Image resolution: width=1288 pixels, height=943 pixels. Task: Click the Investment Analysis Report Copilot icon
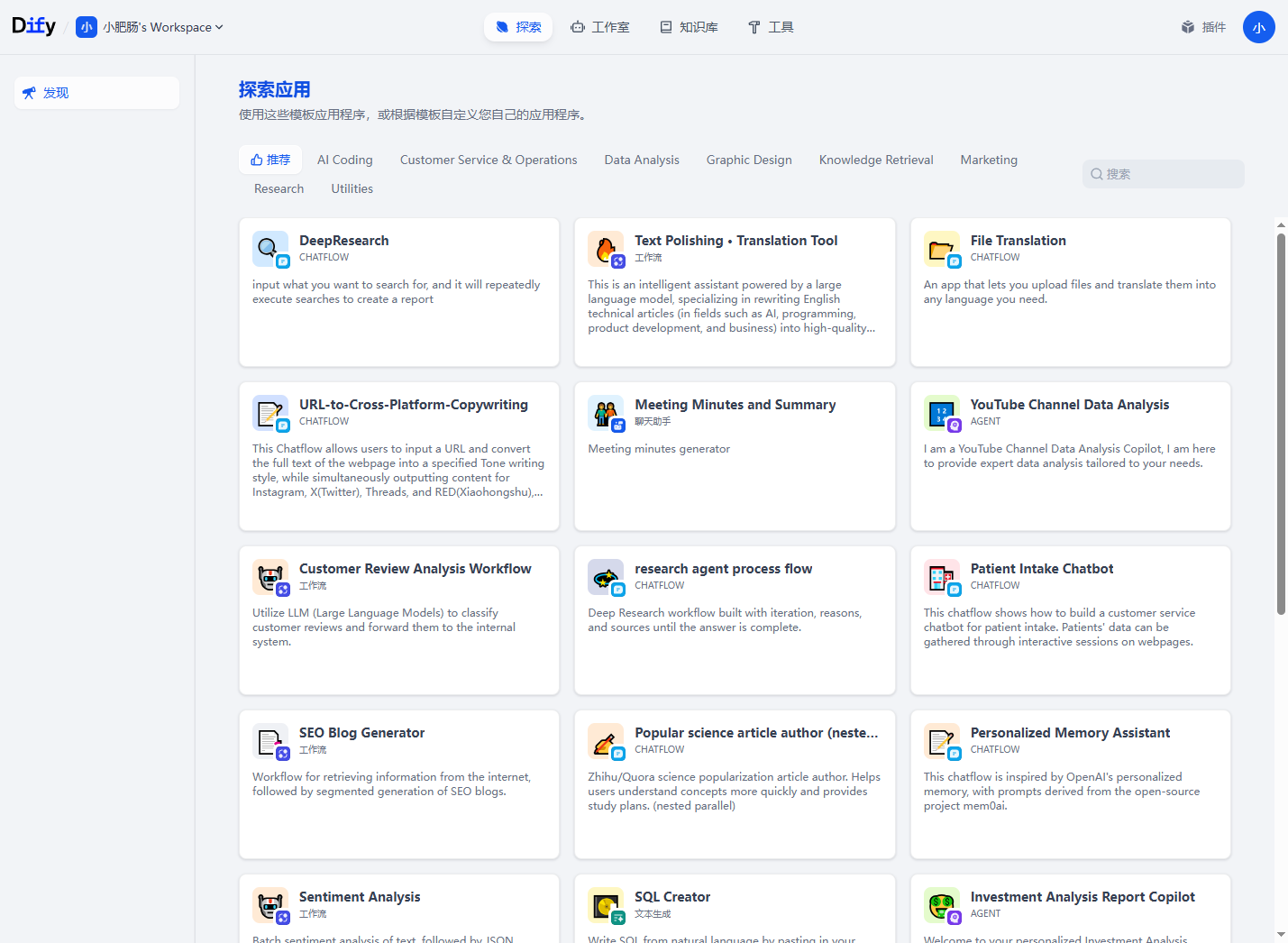point(942,905)
